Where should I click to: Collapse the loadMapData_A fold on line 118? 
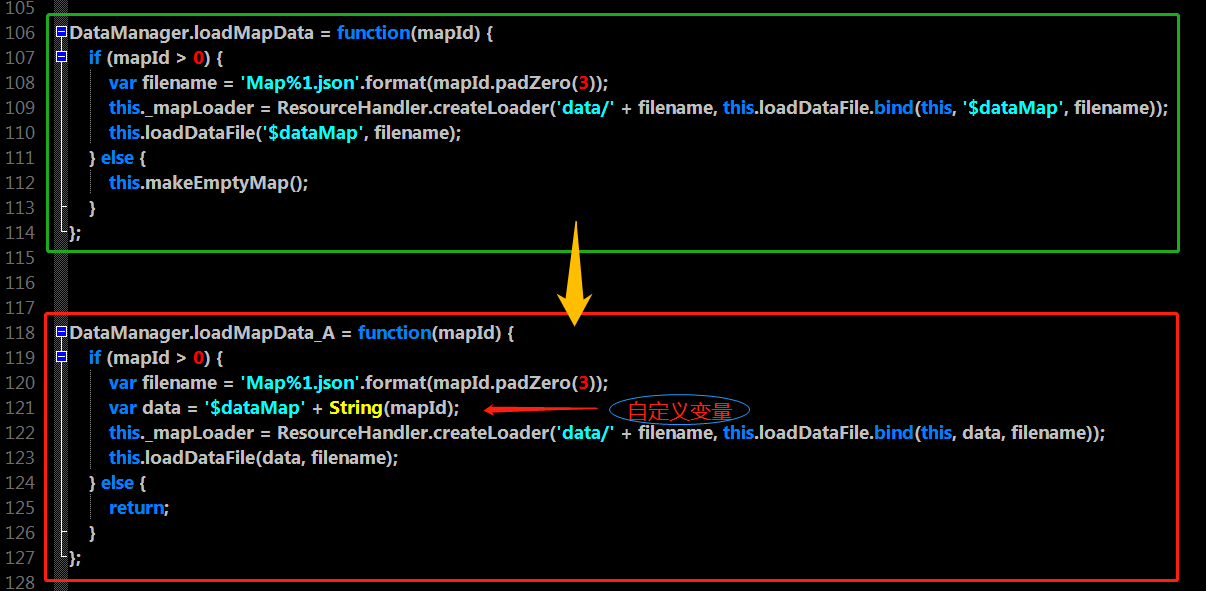pos(61,333)
